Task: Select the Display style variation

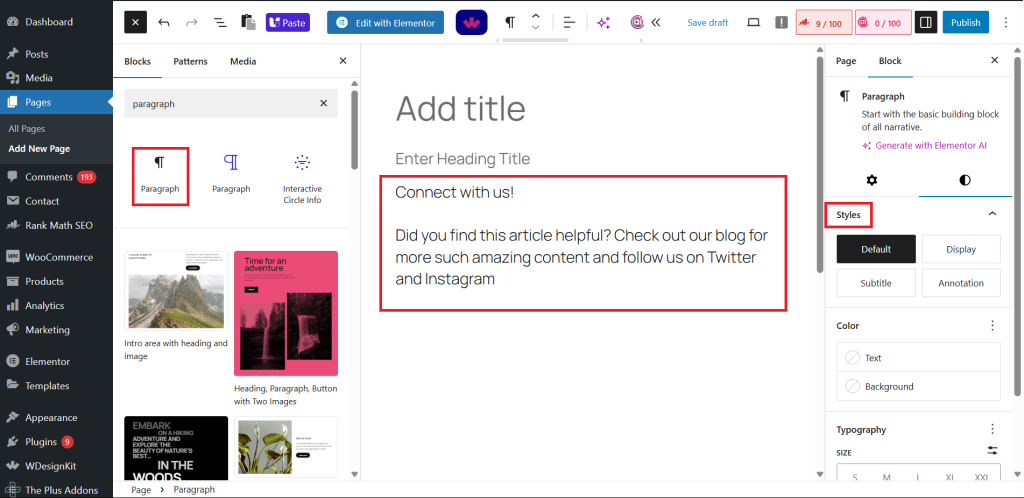Action: (x=960, y=249)
